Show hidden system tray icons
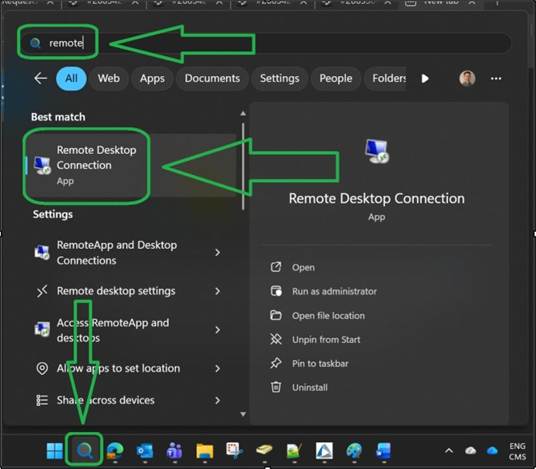Image resolution: width=536 pixels, height=469 pixels. click(449, 451)
